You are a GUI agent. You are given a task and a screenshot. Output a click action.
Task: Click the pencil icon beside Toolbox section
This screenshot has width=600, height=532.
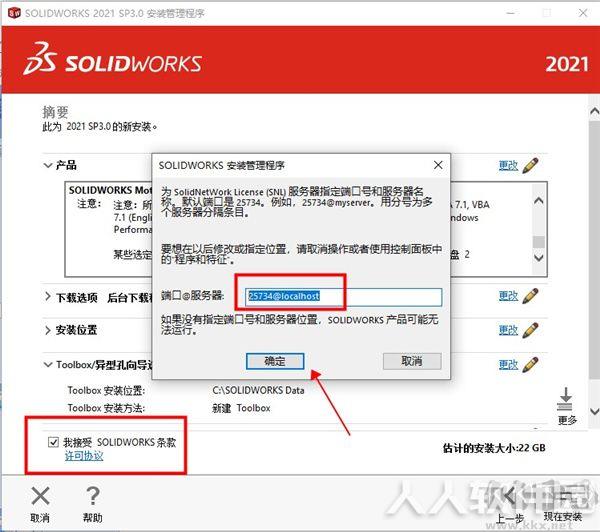point(530,364)
